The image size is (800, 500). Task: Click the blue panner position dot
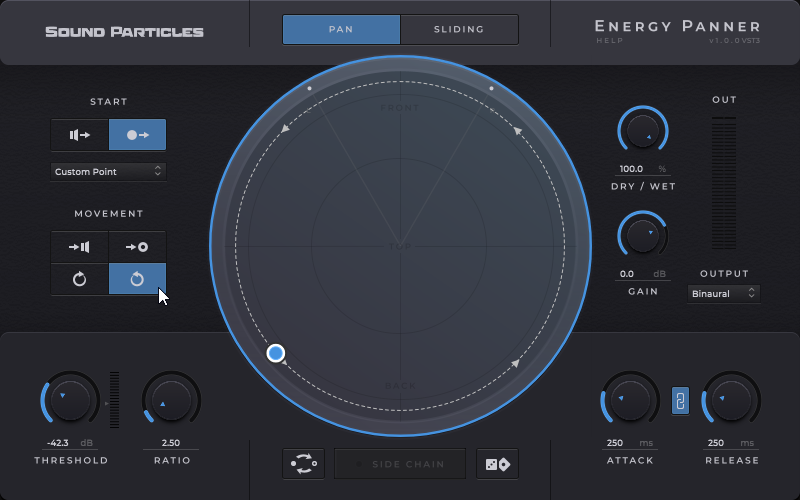click(x=276, y=353)
